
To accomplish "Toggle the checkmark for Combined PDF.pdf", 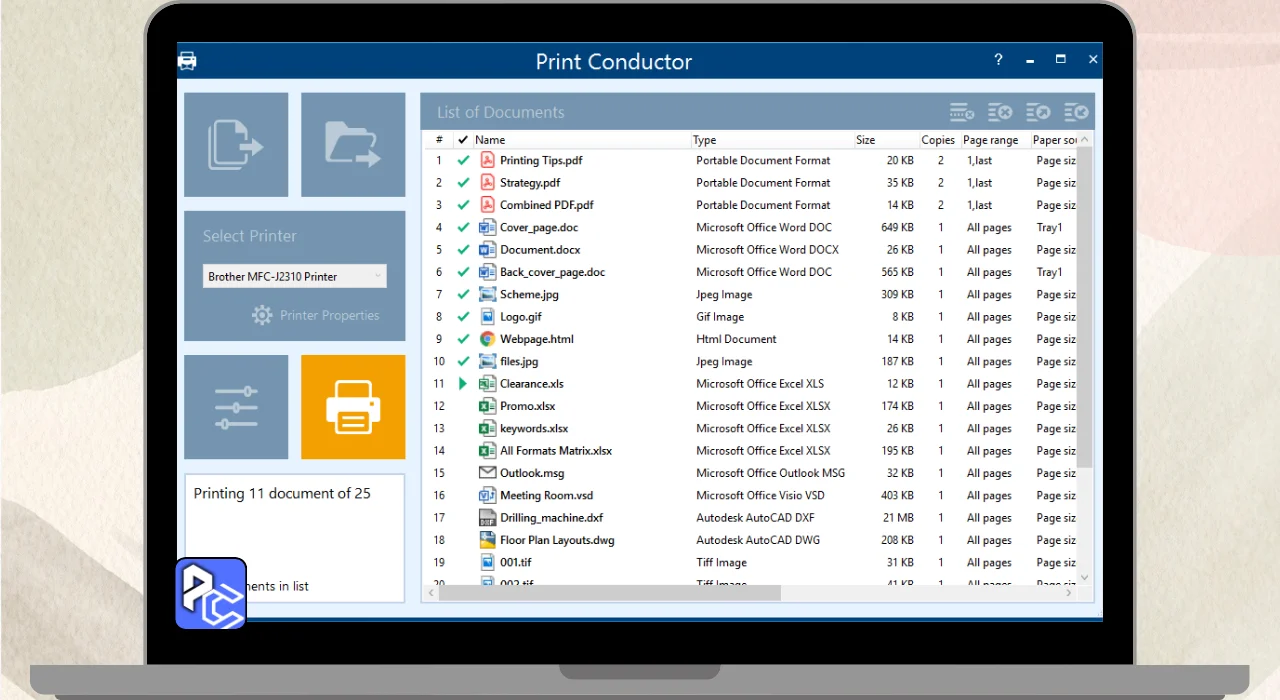I will 463,205.
